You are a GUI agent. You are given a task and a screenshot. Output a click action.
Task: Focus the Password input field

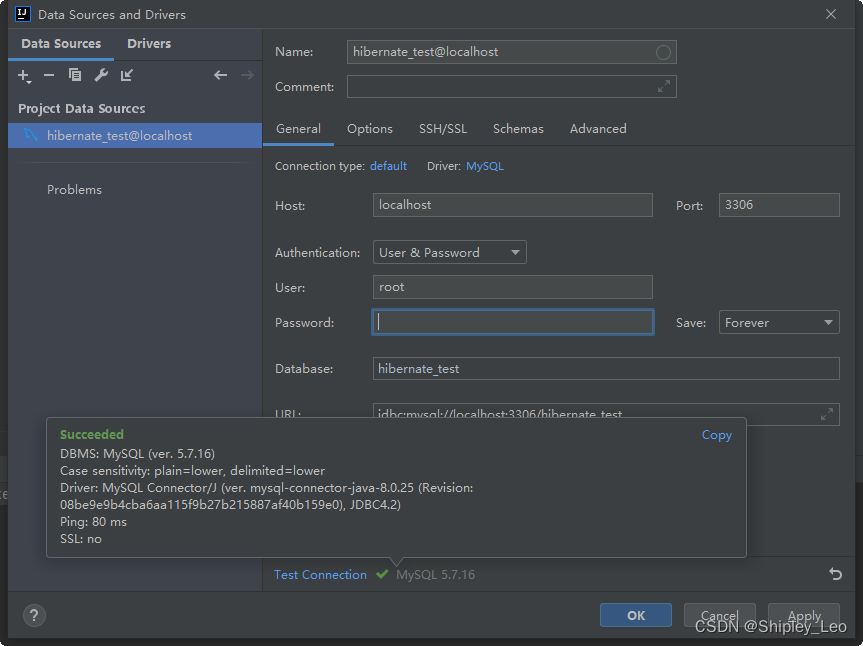pos(512,322)
